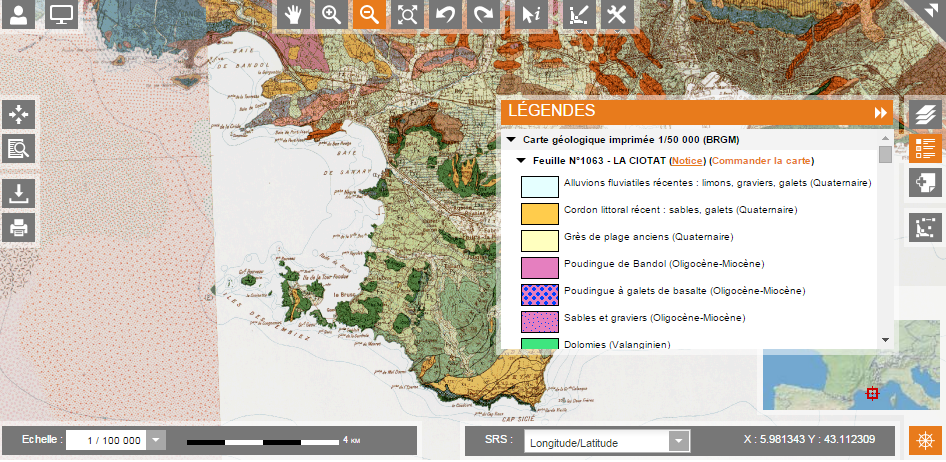This screenshot has height=462, width=946.
Task: Select the pan hand tool
Action: tap(293, 15)
